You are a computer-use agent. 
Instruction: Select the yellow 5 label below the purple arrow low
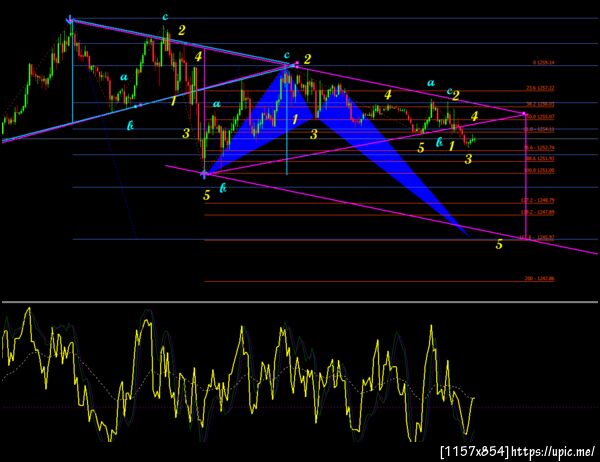point(207,195)
